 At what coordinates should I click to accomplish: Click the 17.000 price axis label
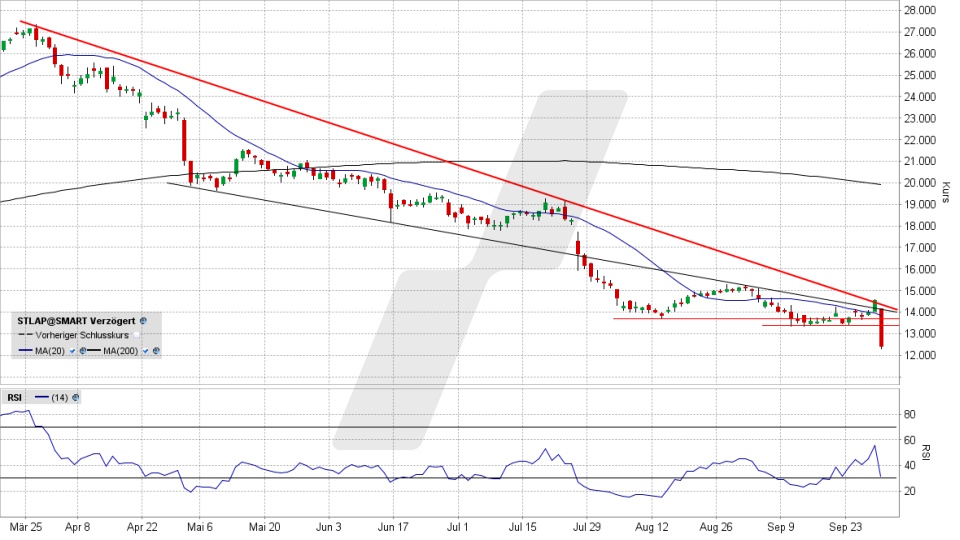(x=920, y=248)
